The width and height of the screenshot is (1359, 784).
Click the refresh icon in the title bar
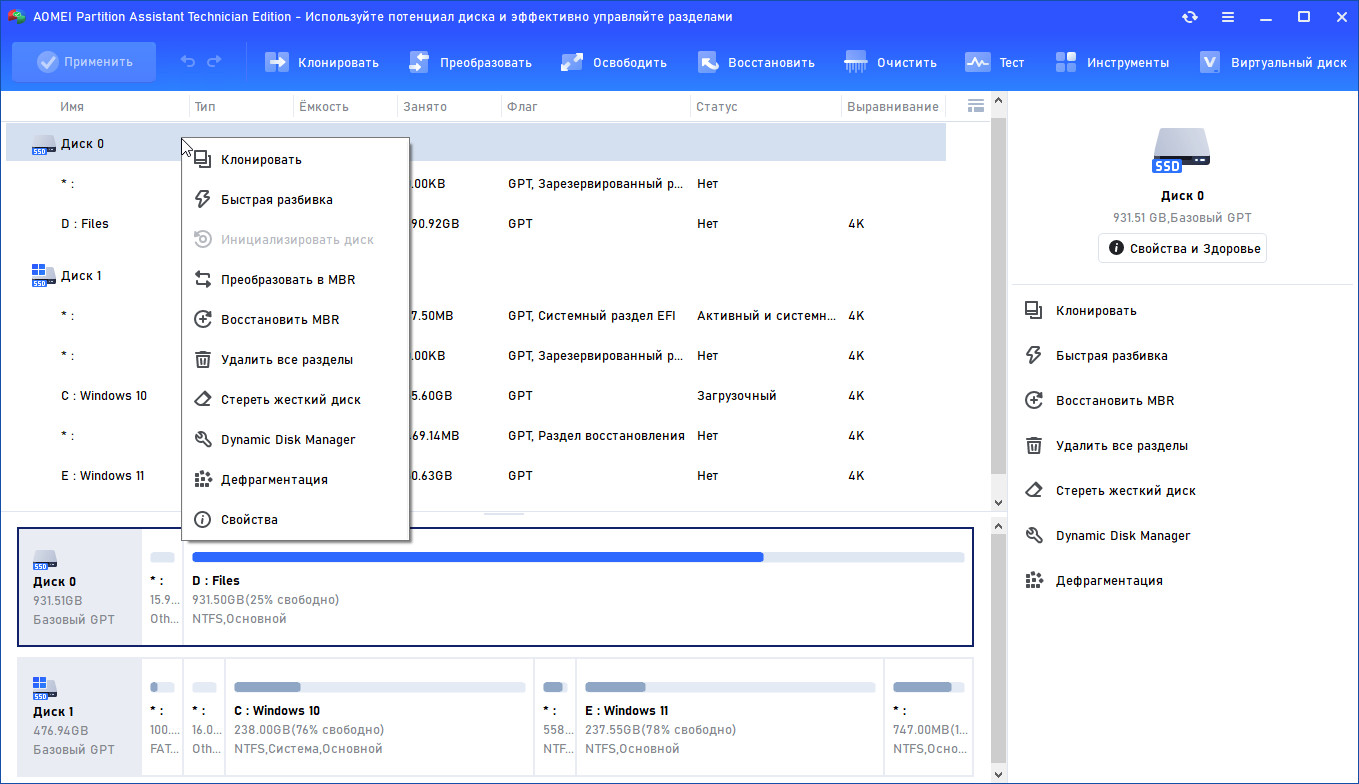pos(1190,17)
